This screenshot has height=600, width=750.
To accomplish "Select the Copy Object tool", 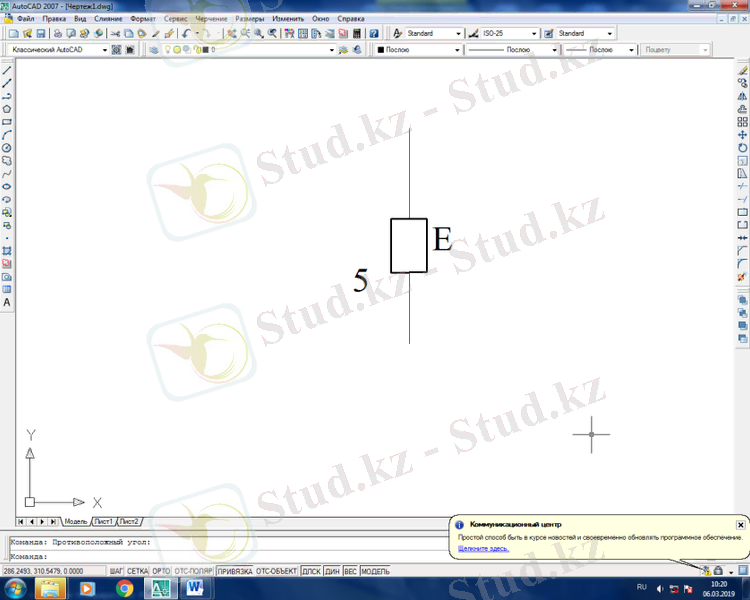I will click(x=742, y=83).
